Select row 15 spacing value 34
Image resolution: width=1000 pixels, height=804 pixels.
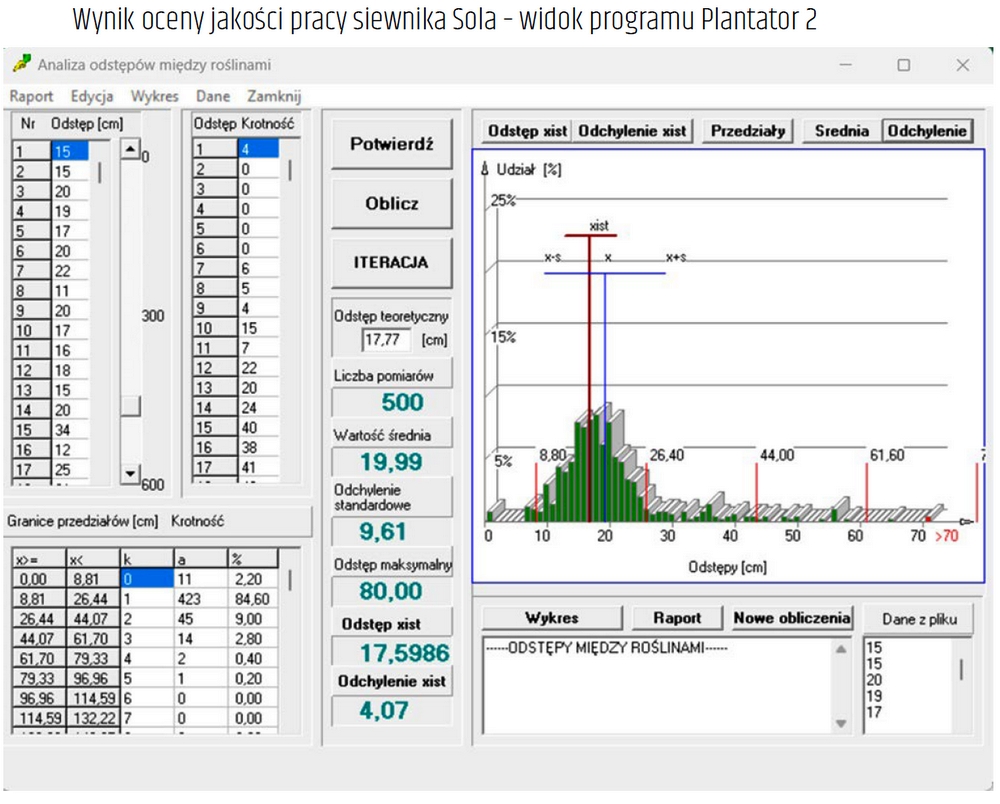pos(70,430)
